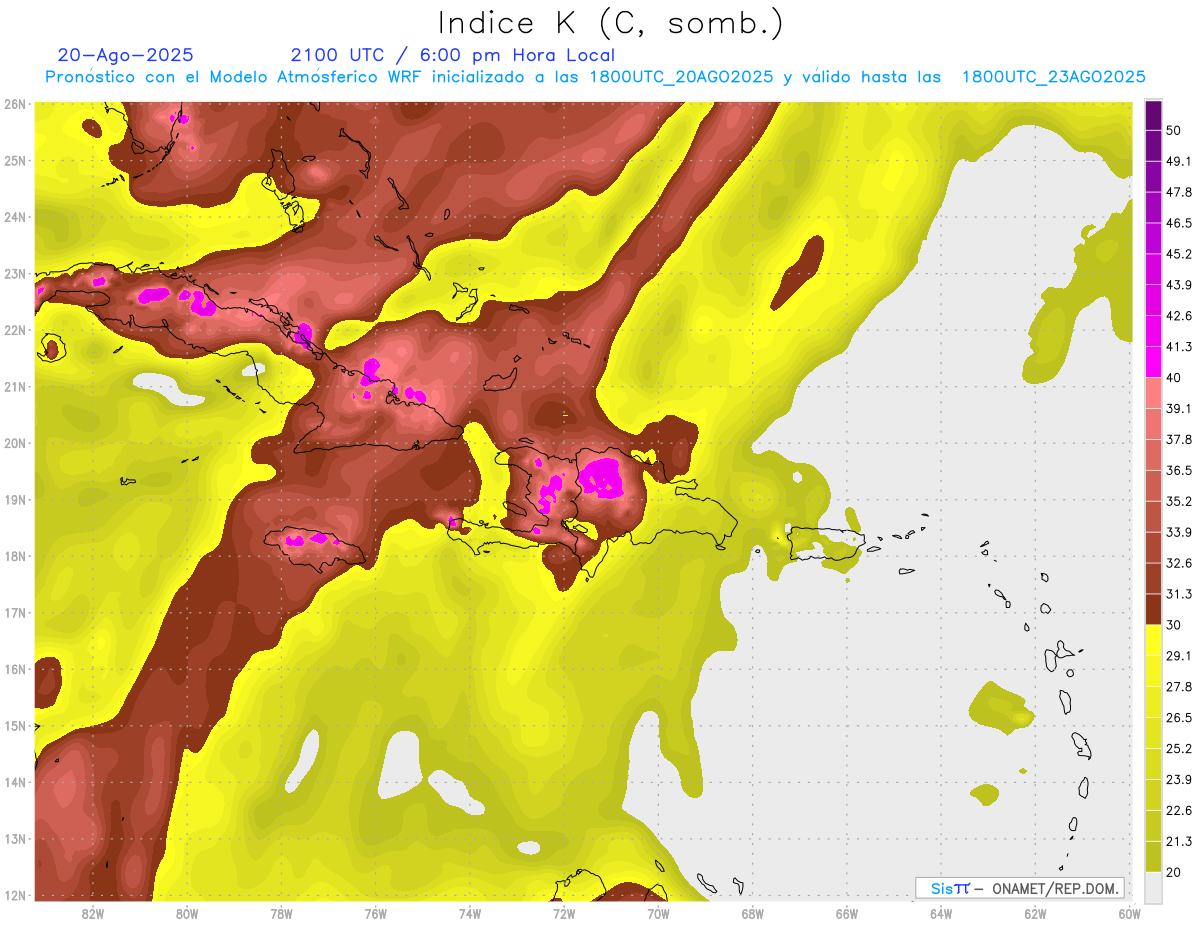This screenshot has height=927, width=1200.
Task: Click latitude axis label "26N"
Action: pyautogui.click(x=15, y=104)
